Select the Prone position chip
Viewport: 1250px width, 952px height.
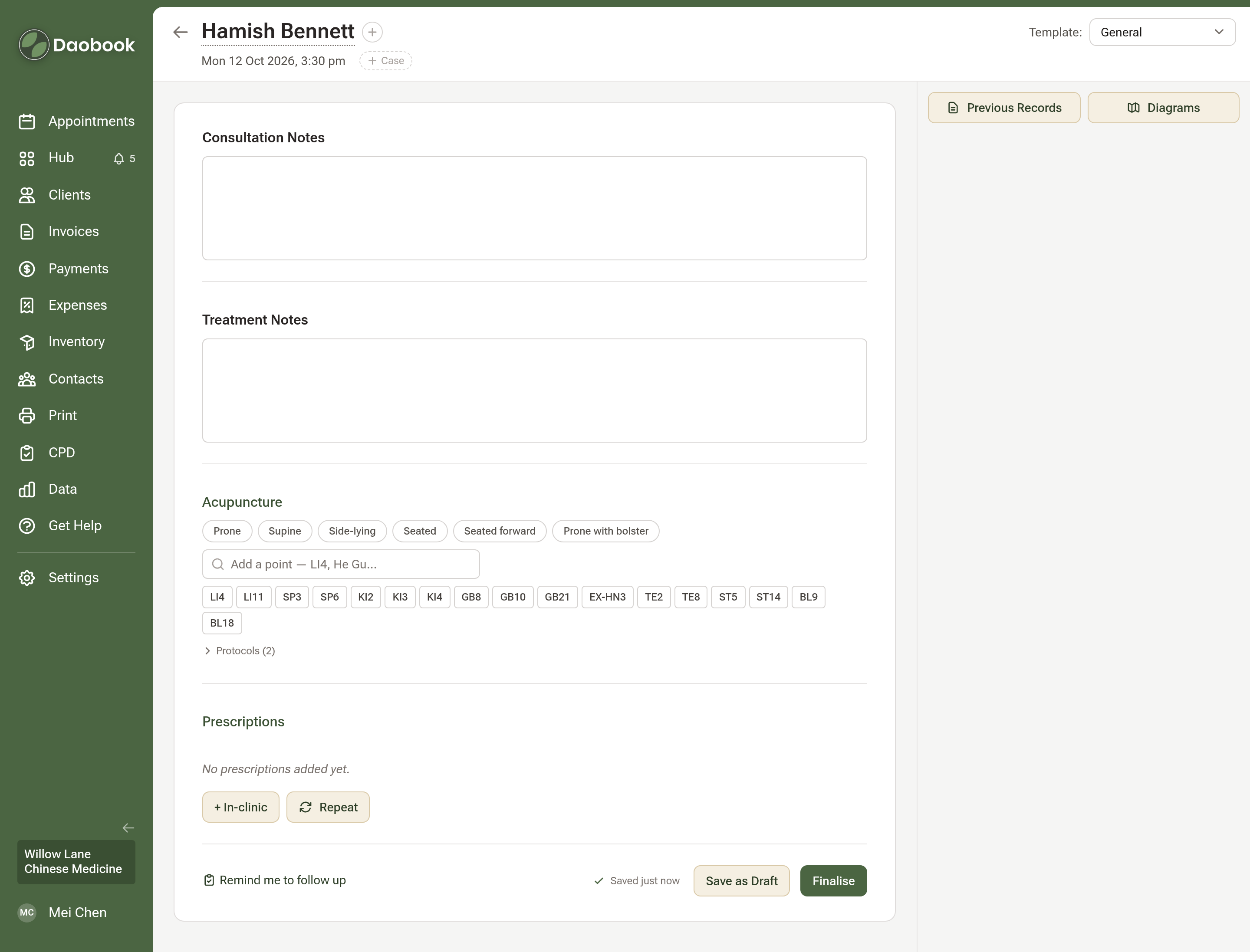[x=227, y=531]
